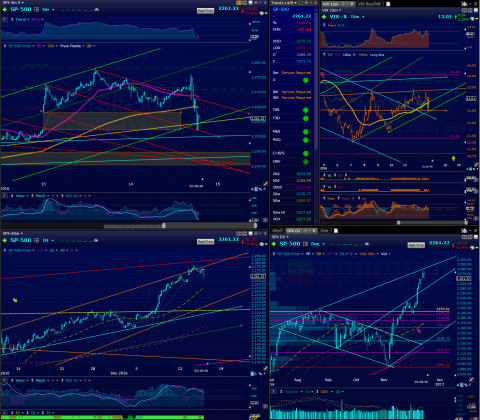
Task: Open the chart settings globe icon in the top-left chart
Action: click(x=262, y=13)
